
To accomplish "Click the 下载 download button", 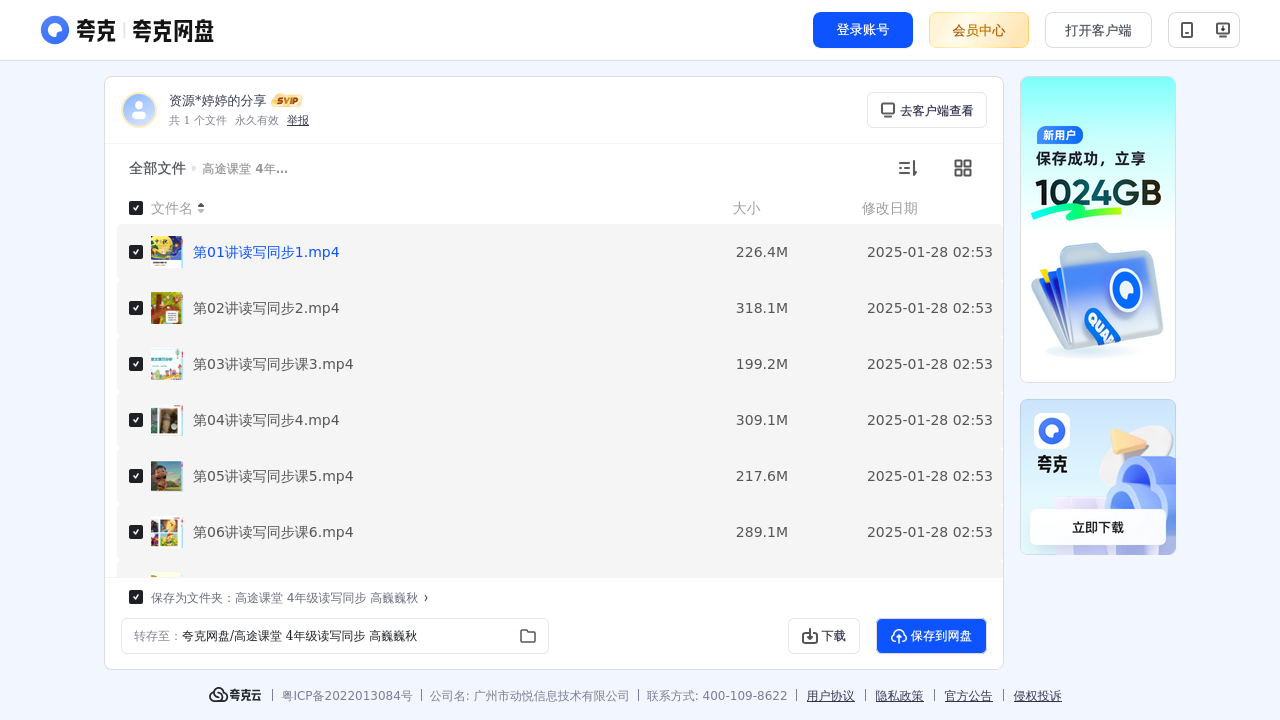I will pyautogui.click(x=824, y=636).
